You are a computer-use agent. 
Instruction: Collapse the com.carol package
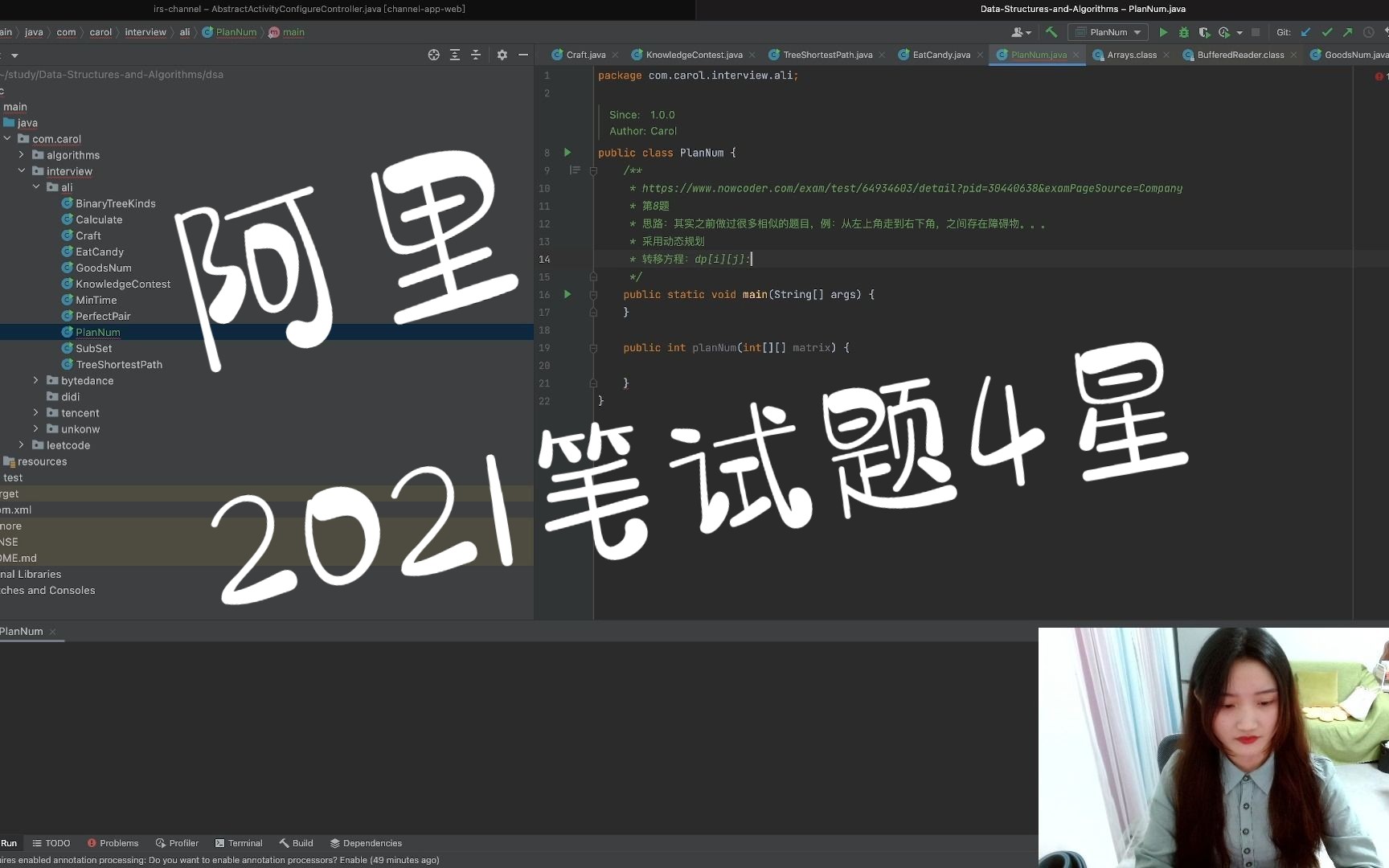7,138
